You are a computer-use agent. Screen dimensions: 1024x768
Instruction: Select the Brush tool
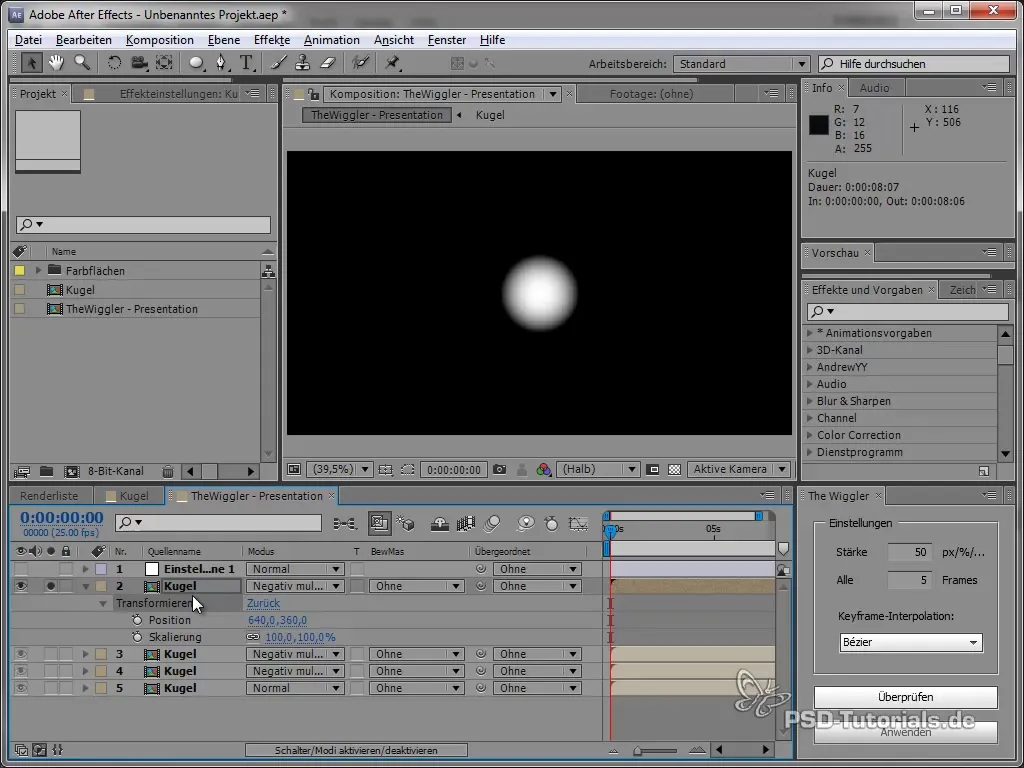pos(278,63)
